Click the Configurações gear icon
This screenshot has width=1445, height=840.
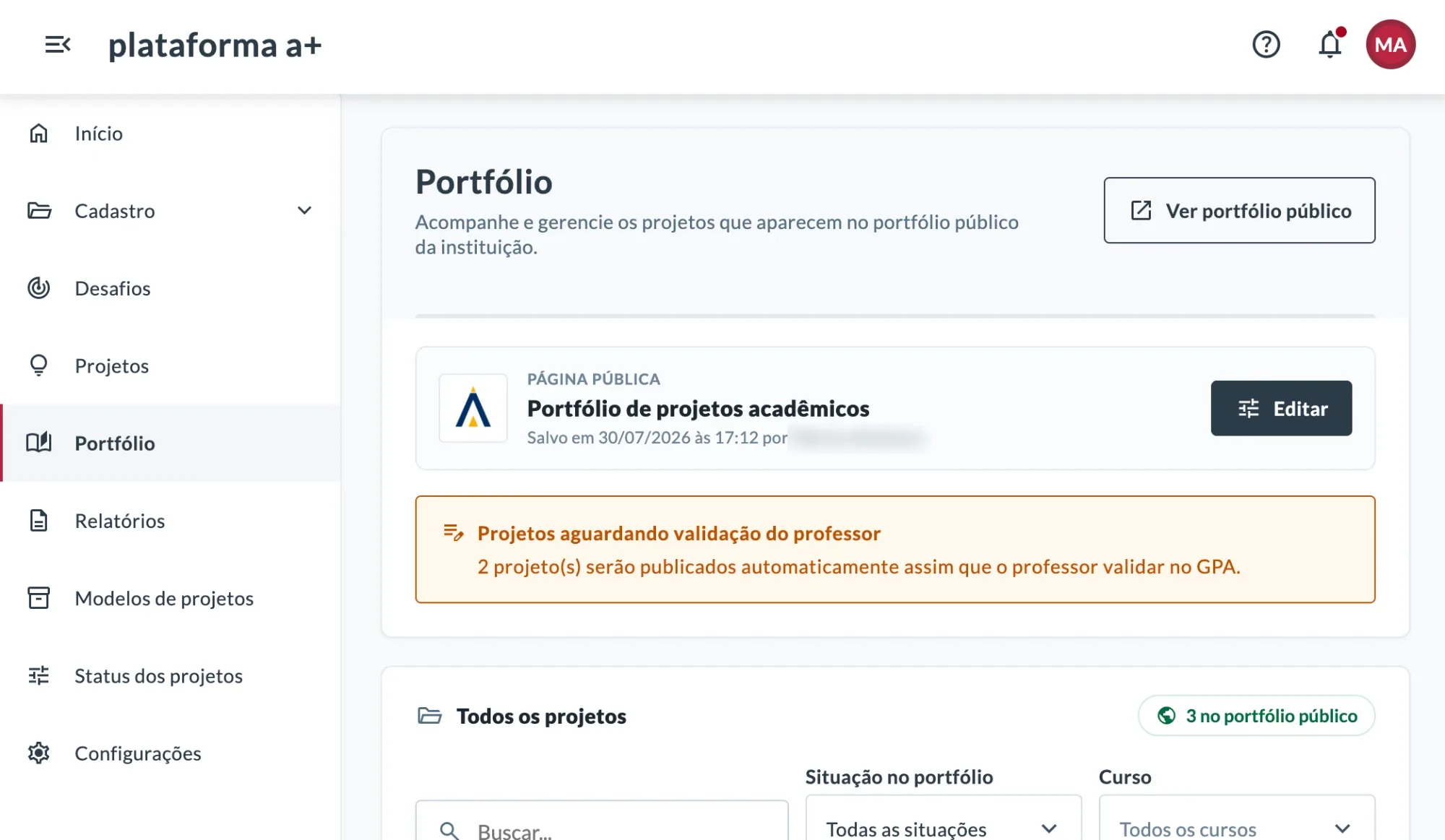click(39, 753)
